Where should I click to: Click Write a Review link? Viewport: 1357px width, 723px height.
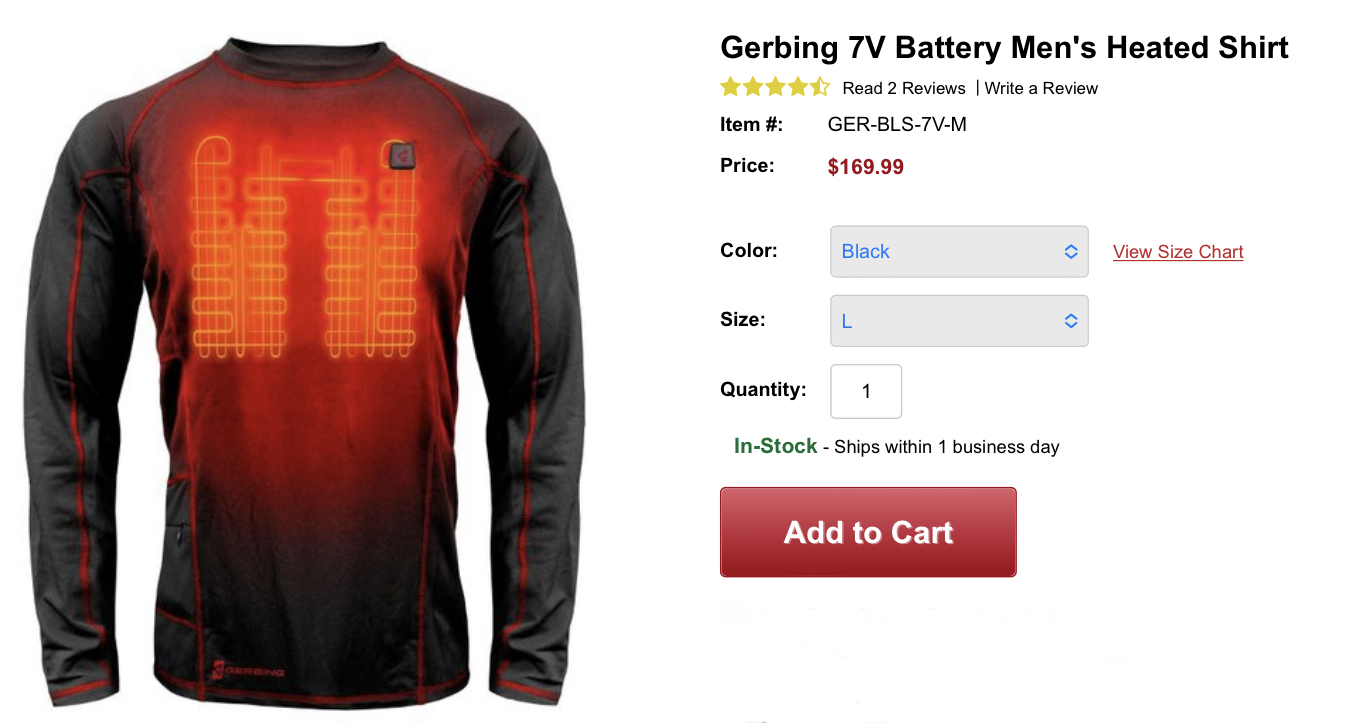(x=1041, y=88)
